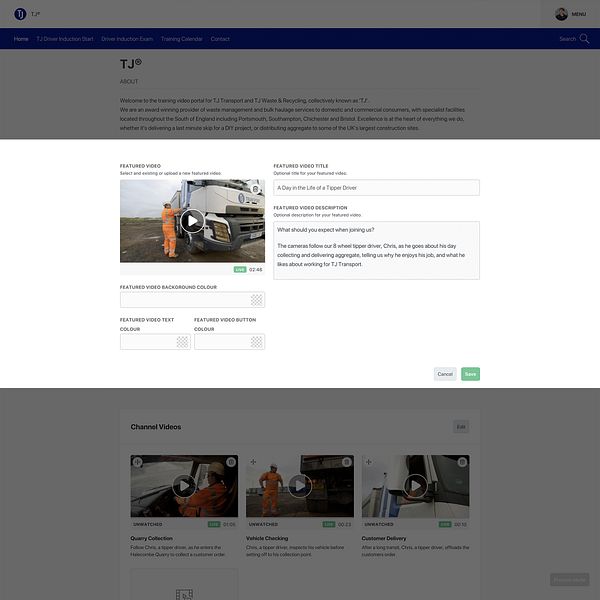Remove Quarry Collection video with trash icon
The height and width of the screenshot is (600, 600).
click(231, 462)
